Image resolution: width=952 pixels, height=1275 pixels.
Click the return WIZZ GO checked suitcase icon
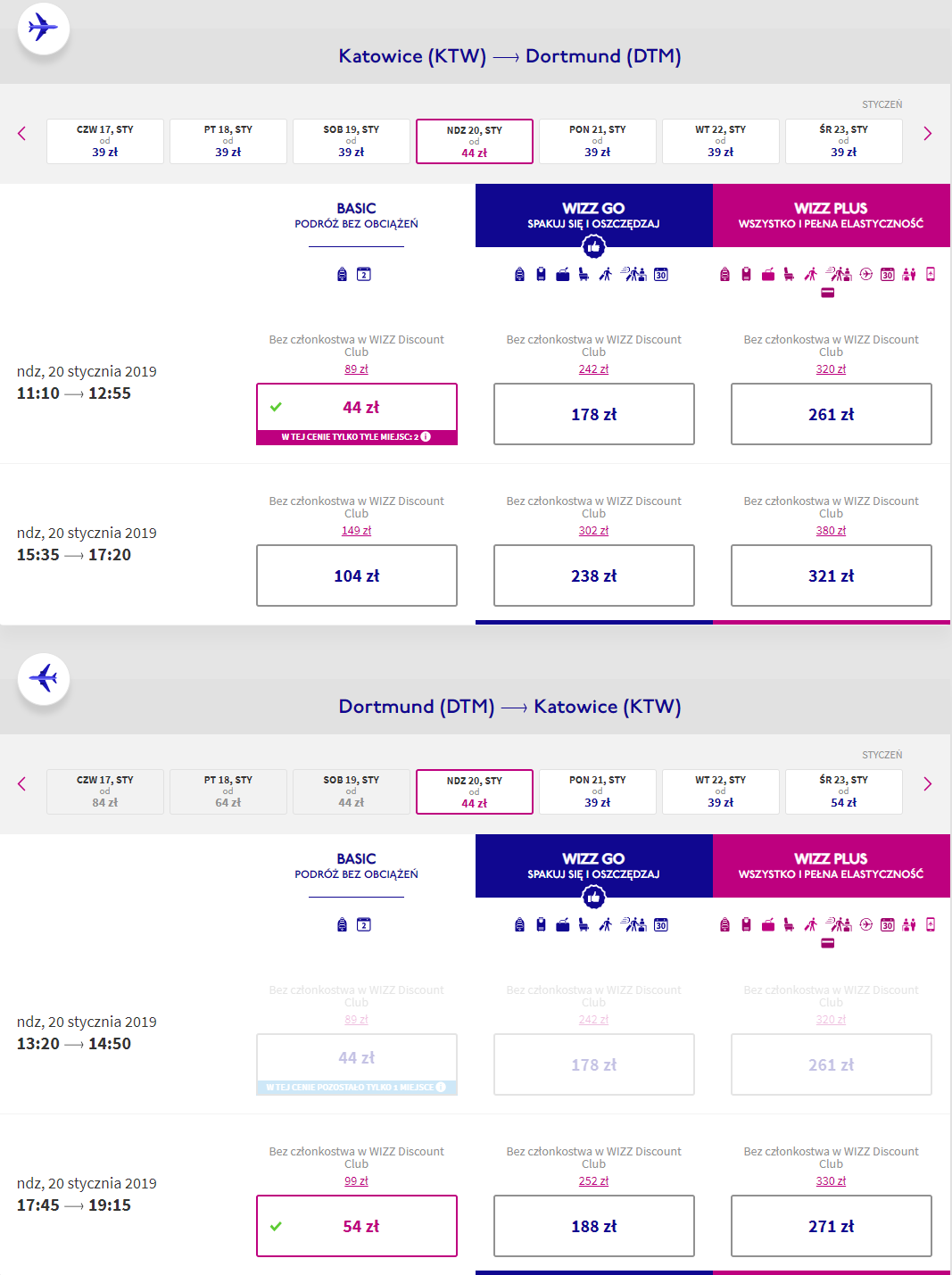pyautogui.click(x=562, y=925)
